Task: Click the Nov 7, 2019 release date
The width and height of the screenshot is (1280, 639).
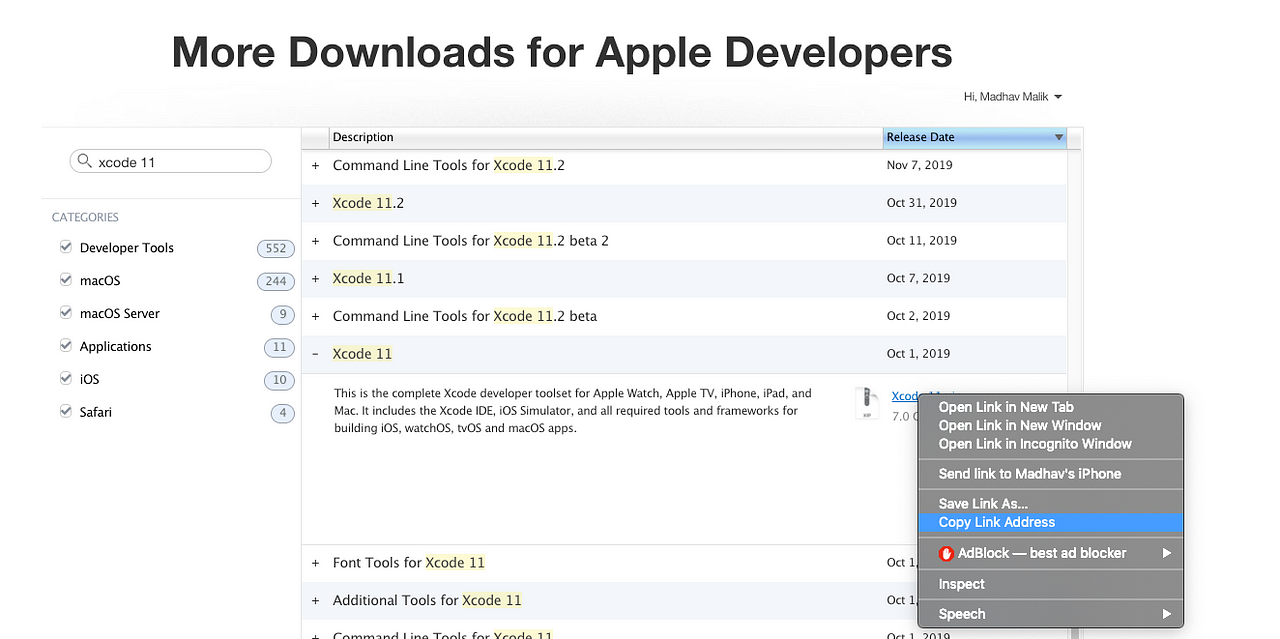Action: pyautogui.click(x=920, y=165)
